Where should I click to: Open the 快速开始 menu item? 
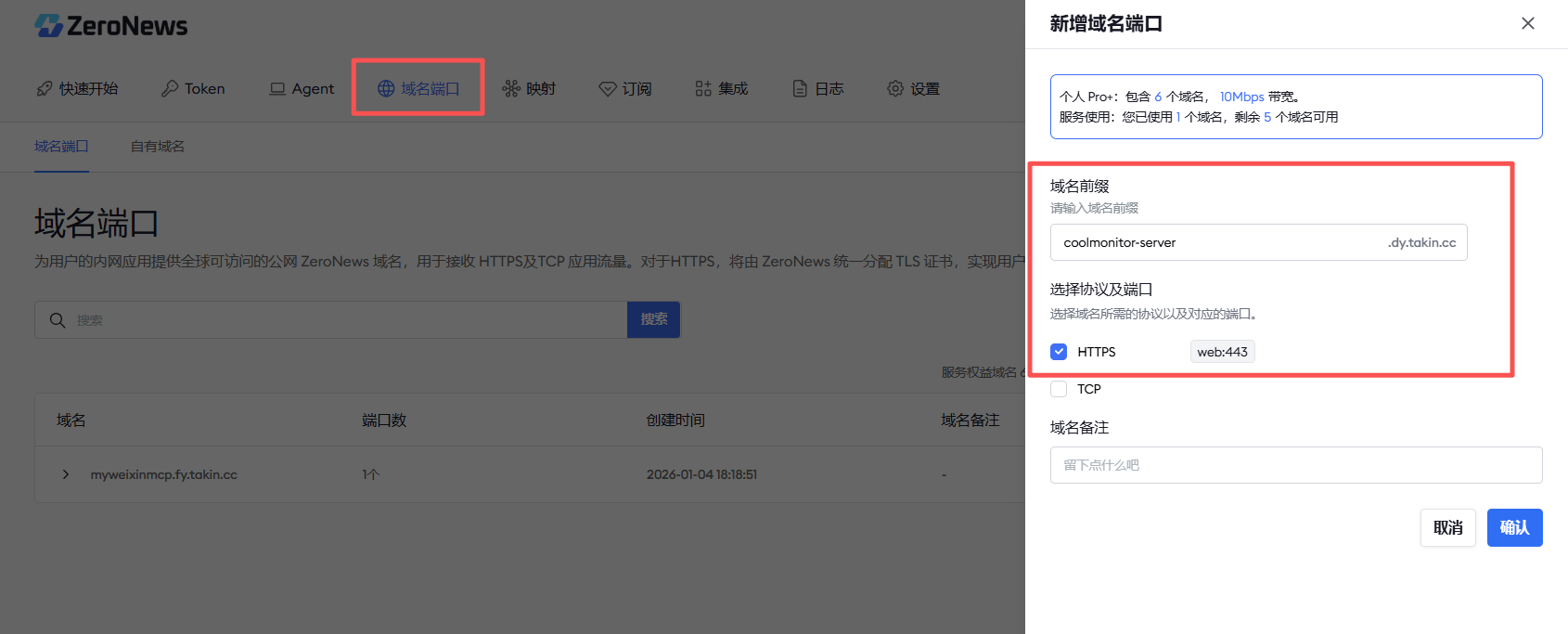tap(77, 89)
